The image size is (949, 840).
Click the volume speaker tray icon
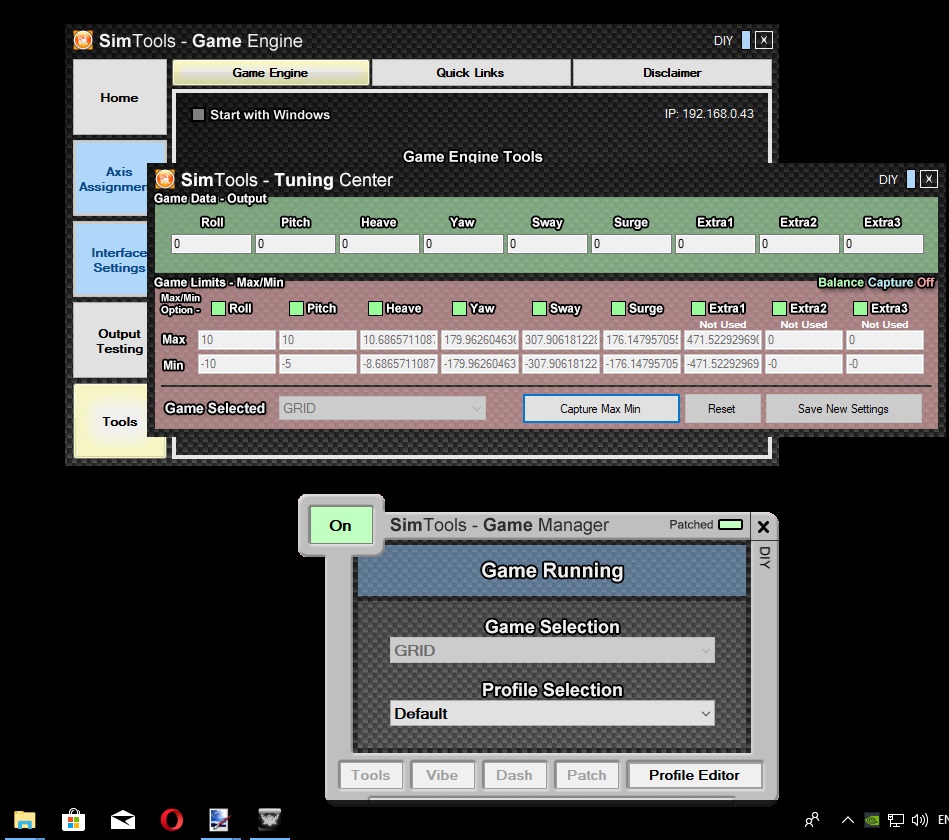[x=919, y=820]
